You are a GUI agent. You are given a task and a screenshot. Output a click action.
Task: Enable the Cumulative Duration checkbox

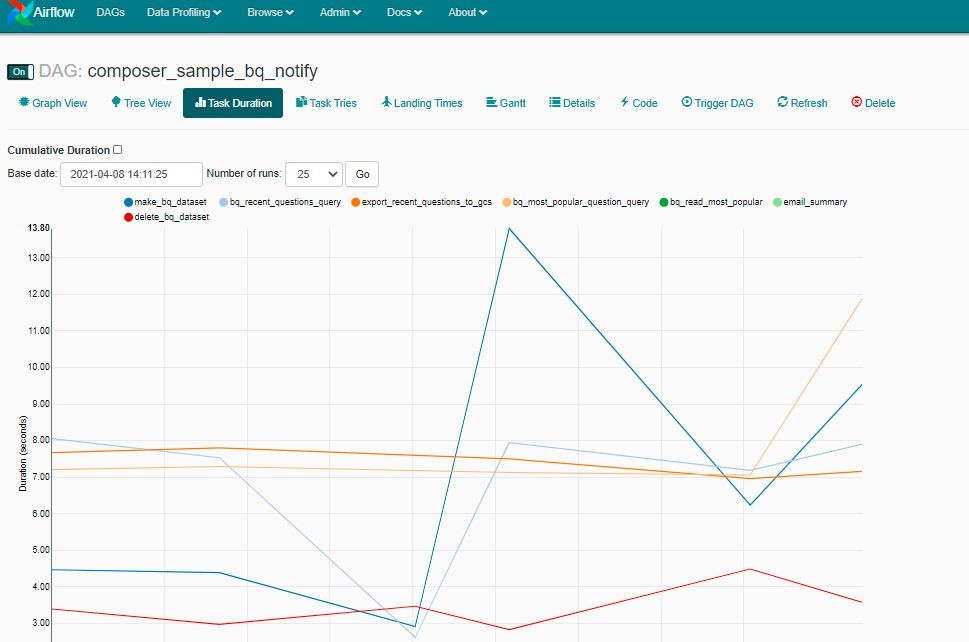pos(118,150)
